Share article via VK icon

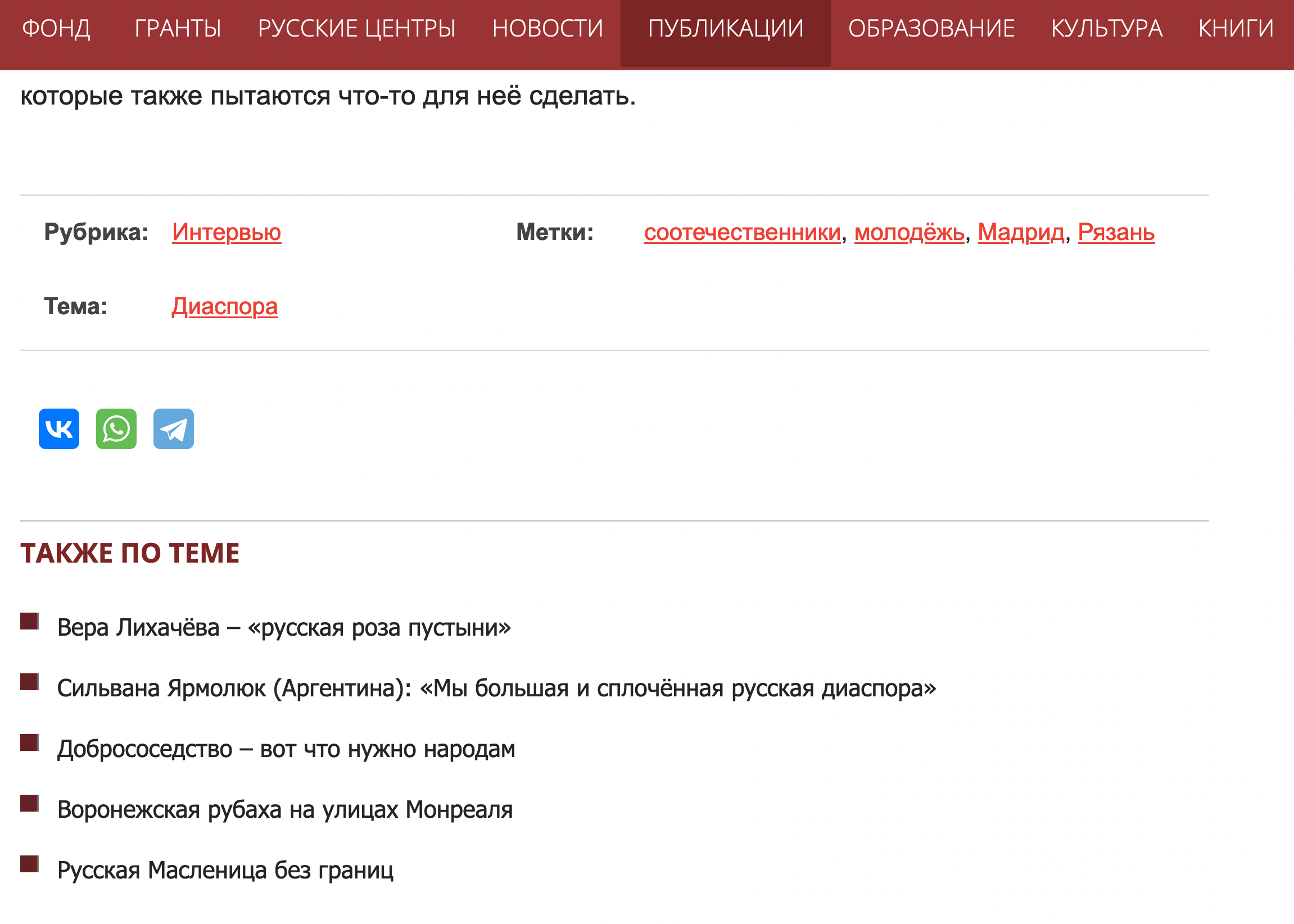(x=58, y=429)
